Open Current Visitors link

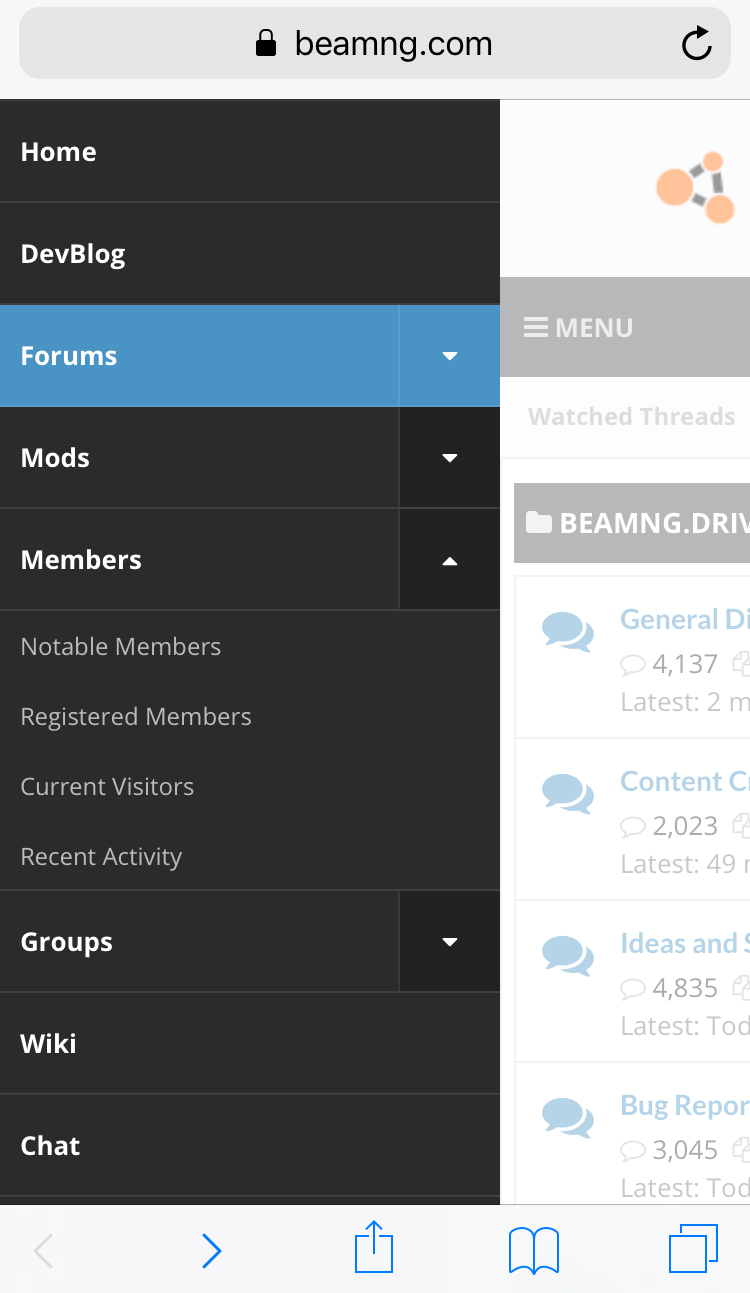coord(107,787)
